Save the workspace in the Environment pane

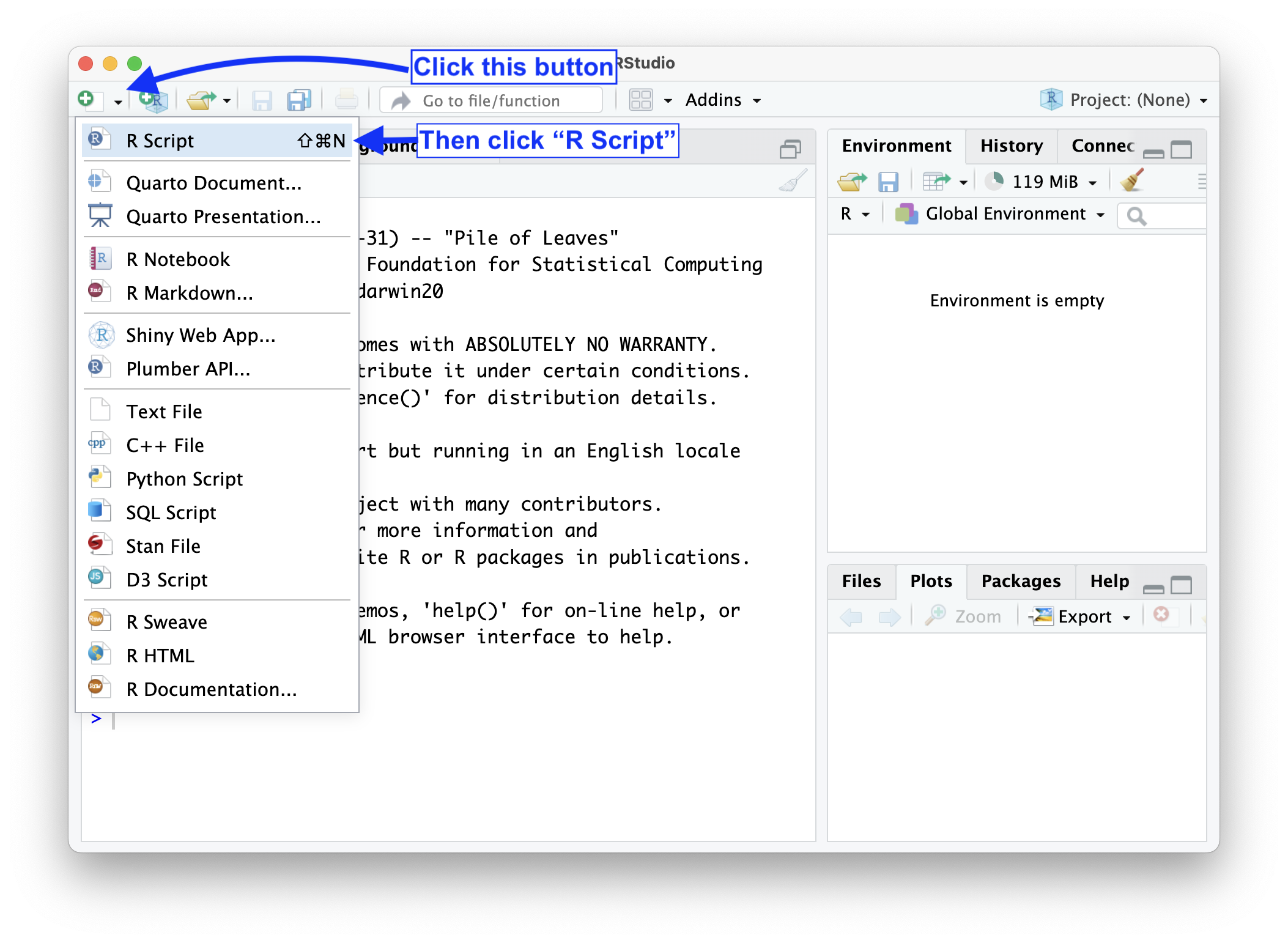888,181
